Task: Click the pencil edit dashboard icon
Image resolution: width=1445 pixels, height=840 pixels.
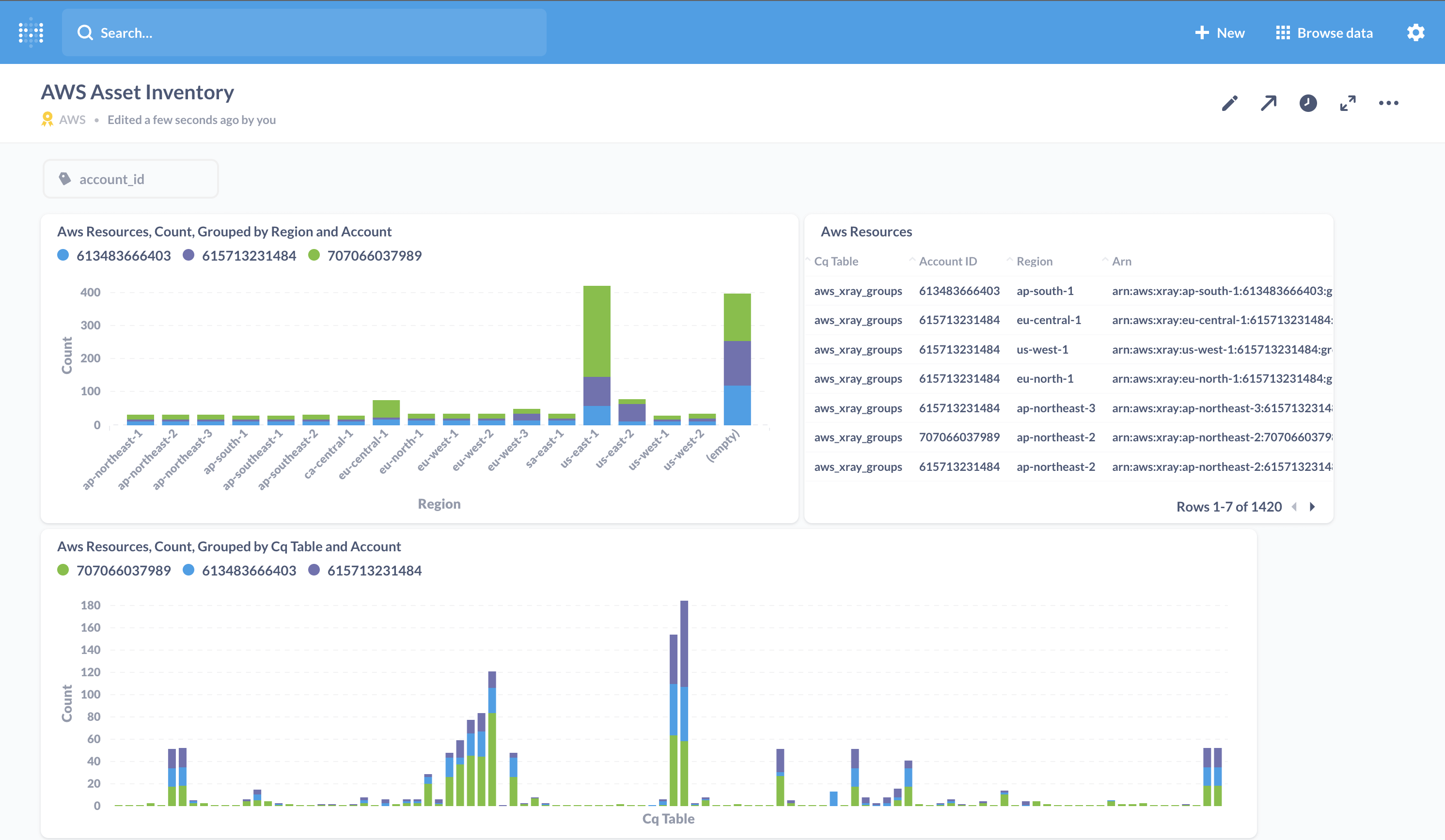Action: 1229,103
